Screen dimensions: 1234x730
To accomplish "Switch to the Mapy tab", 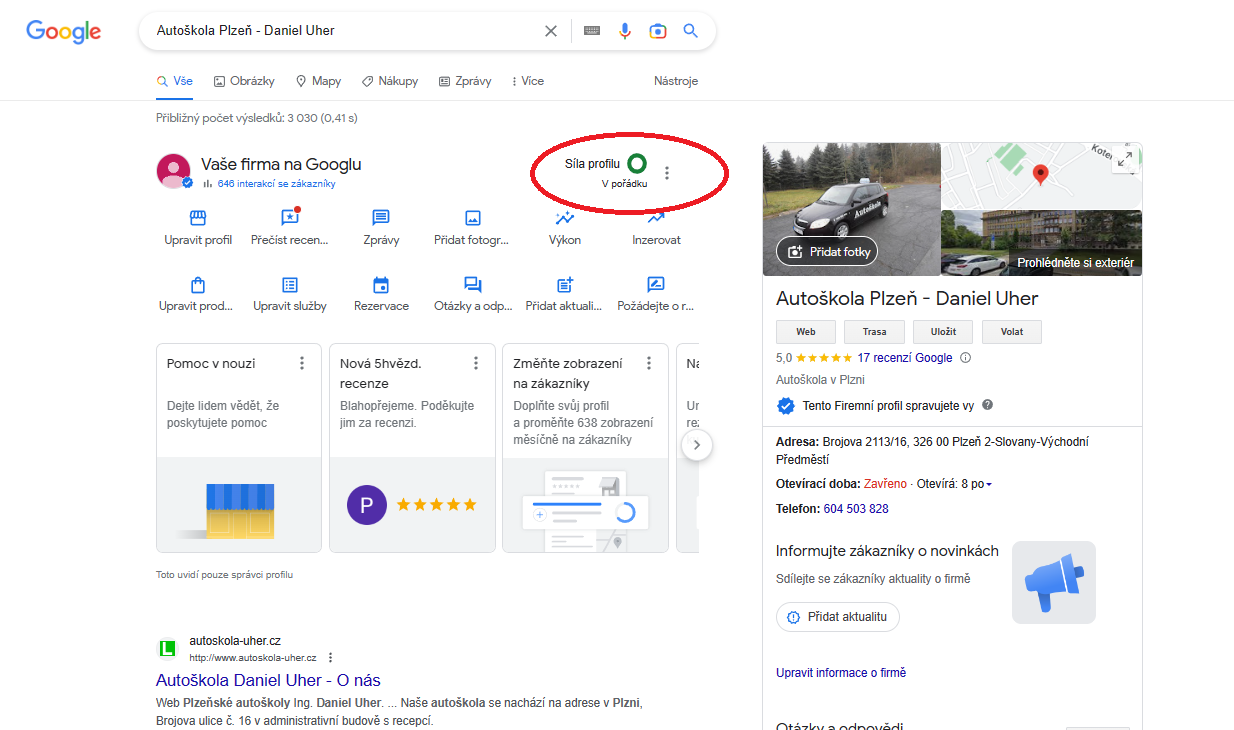I will click(x=318, y=81).
